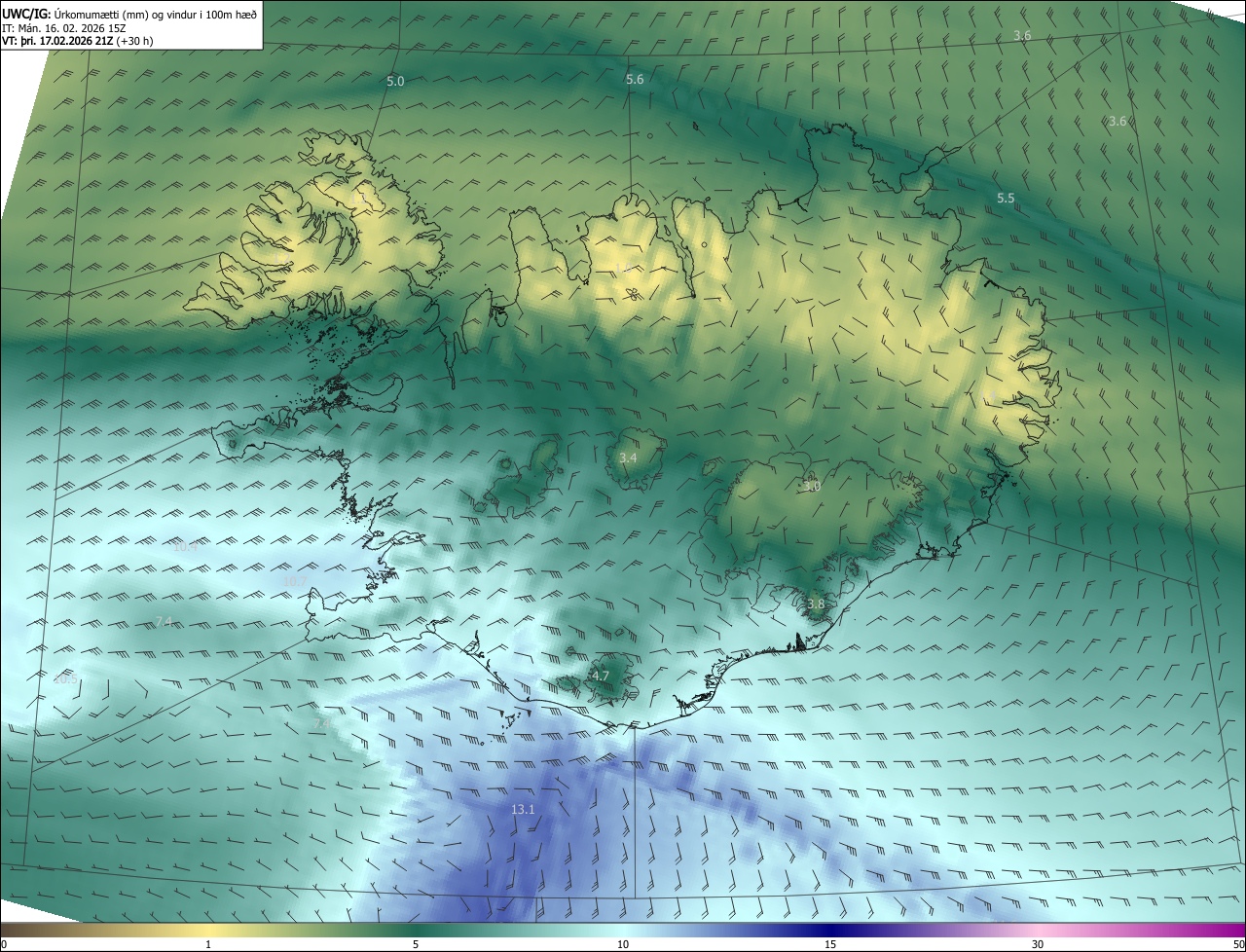
Task: Click the color scale tick labelled 0
Action: (x=4, y=944)
